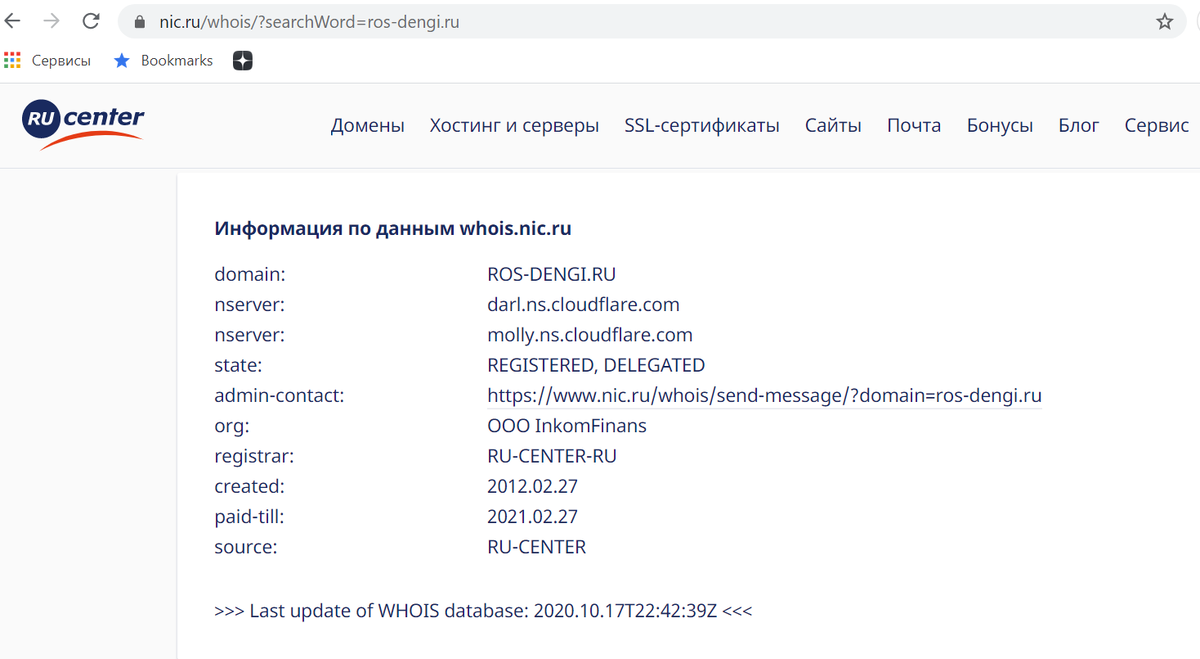Open the SSL-сертификаты menu
Screen dimensions: 1200x659
(702, 125)
